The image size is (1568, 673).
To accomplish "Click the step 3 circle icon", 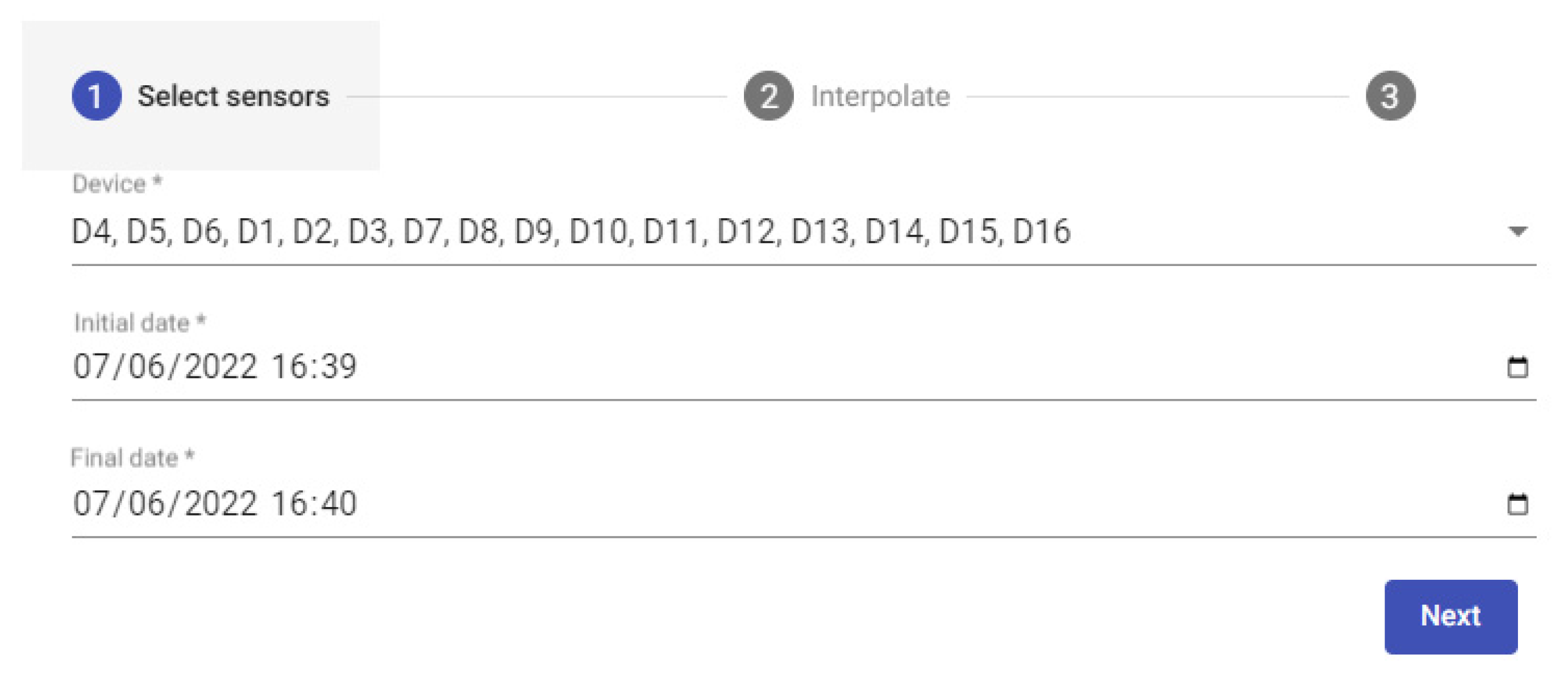I will pos(1390,95).
